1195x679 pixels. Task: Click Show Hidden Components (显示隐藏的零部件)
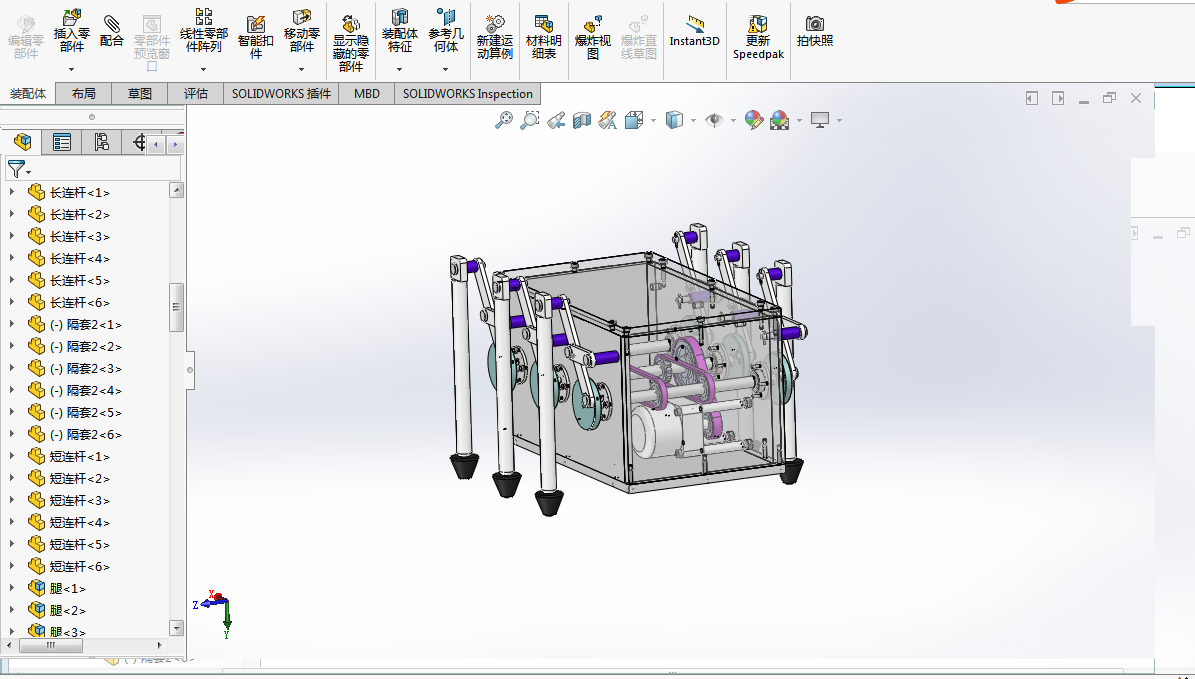351,40
